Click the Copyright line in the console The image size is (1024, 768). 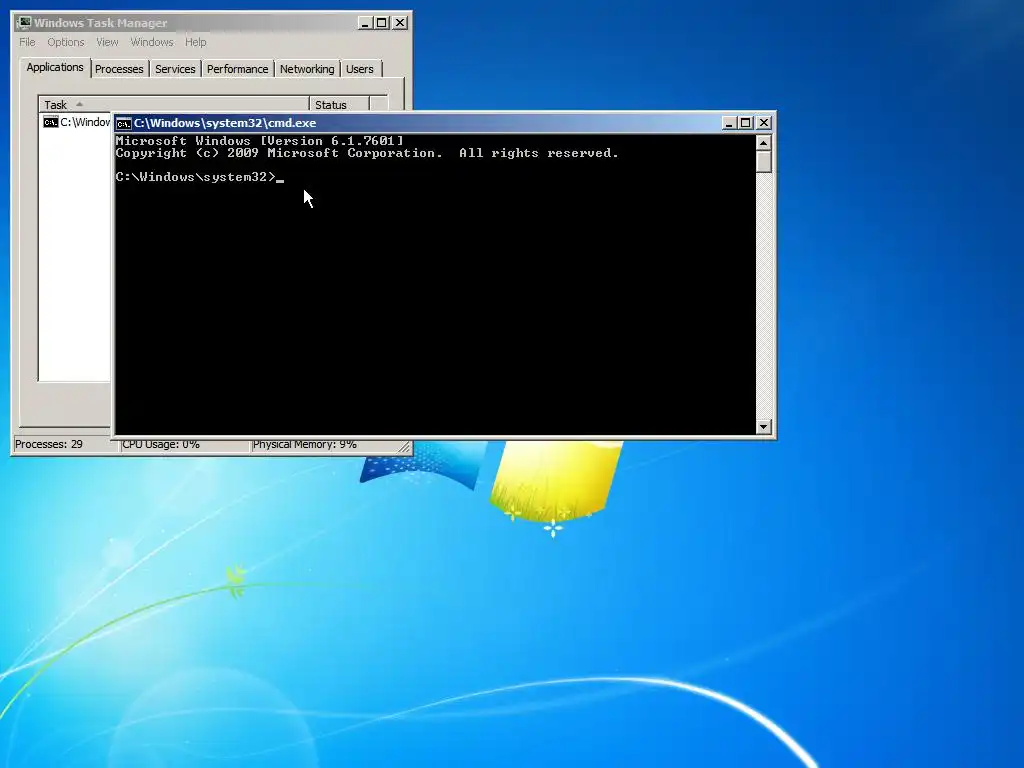[366, 153]
